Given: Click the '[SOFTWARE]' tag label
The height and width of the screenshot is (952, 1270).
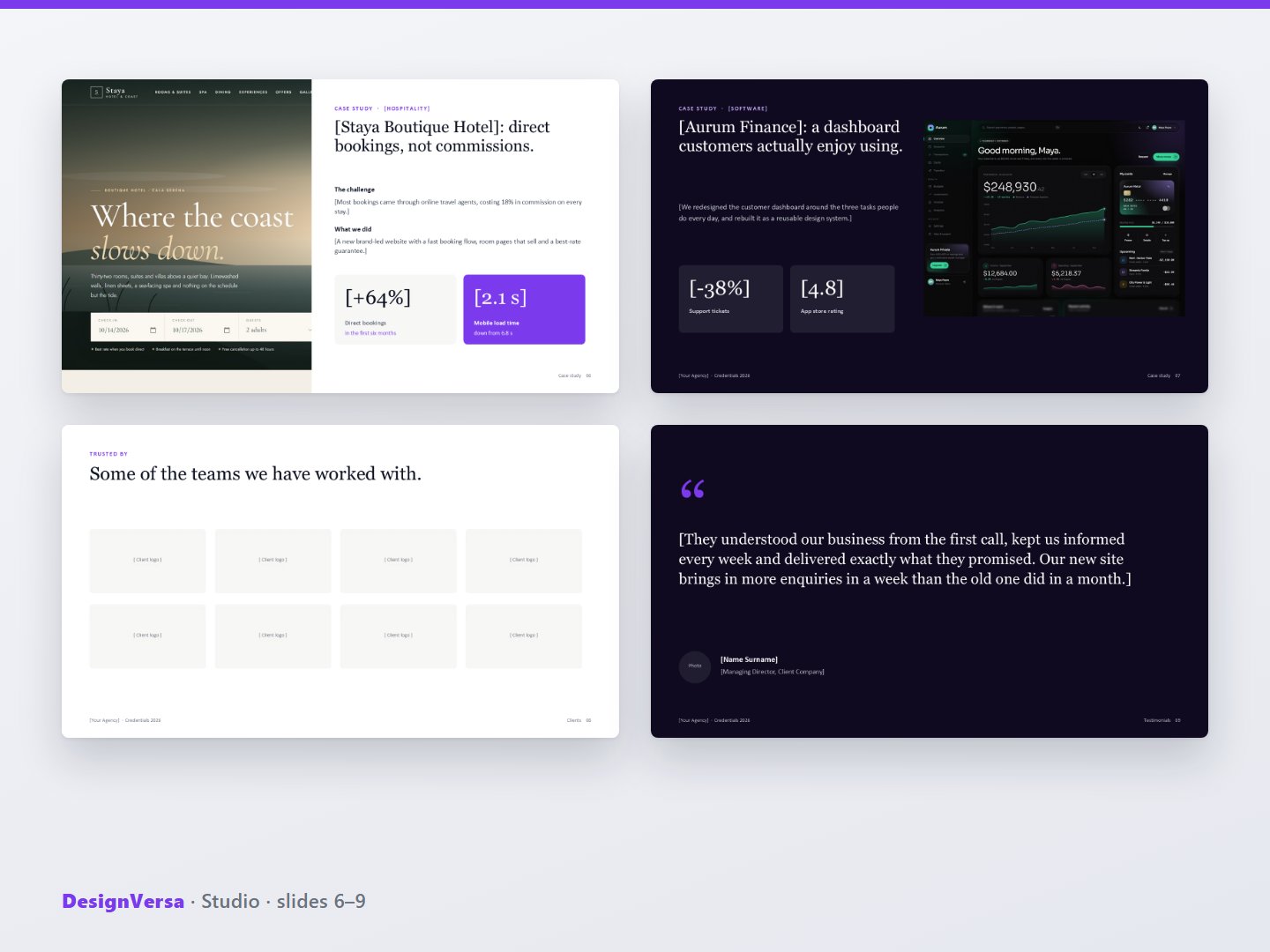Looking at the screenshot, I should click(x=748, y=108).
